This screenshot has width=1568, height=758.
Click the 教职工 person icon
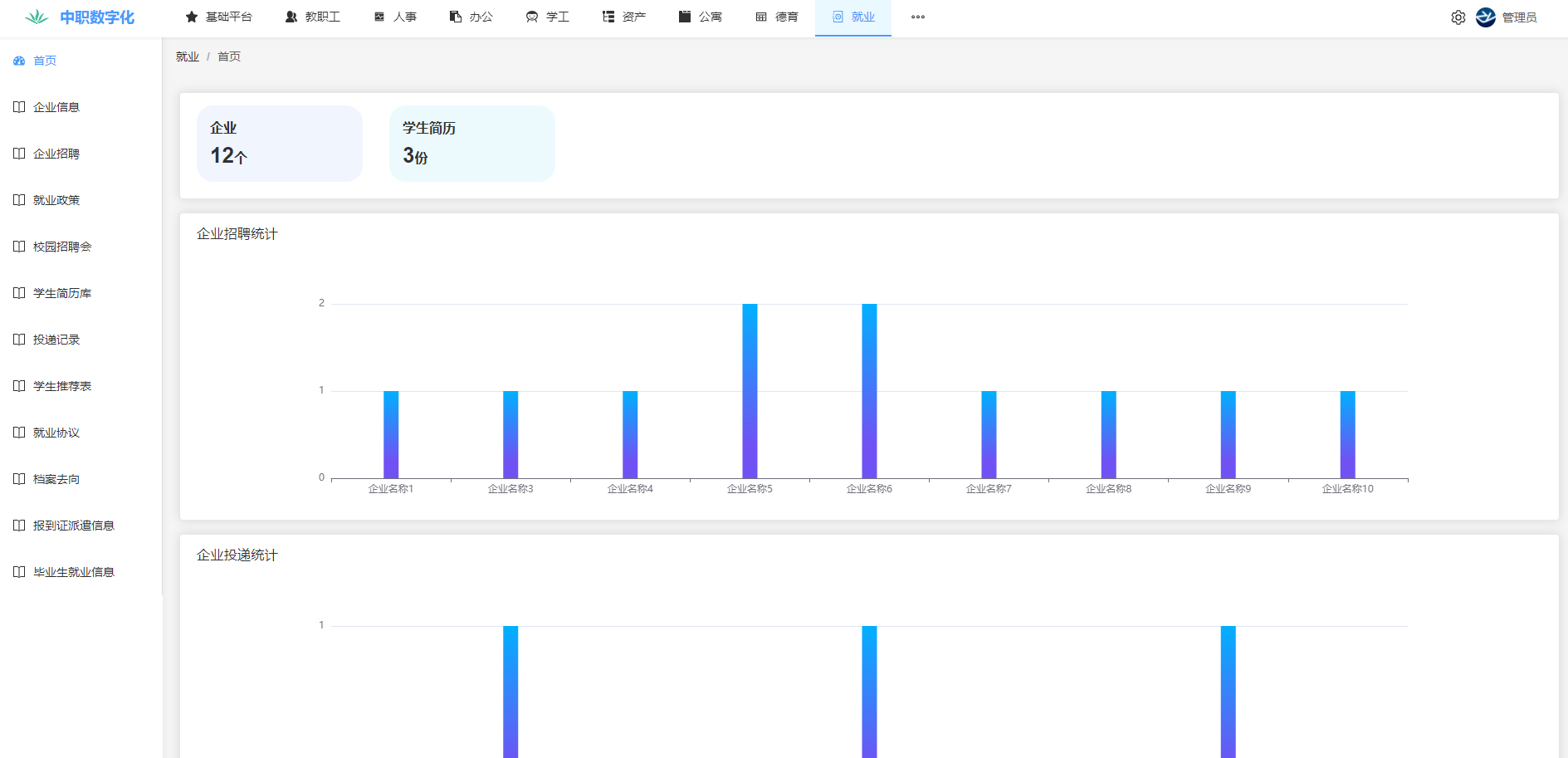click(291, 17)
